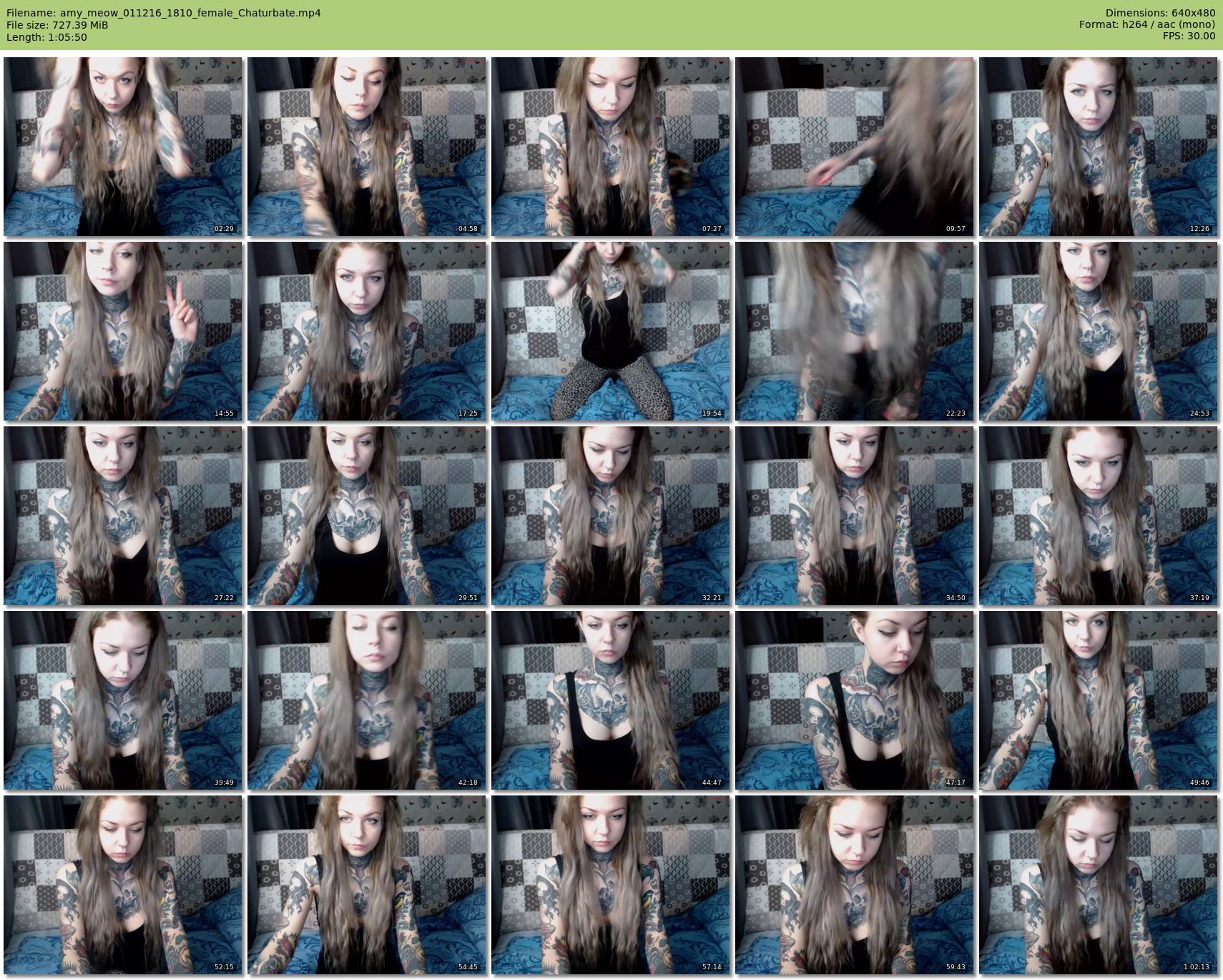Pick the preview frame marked 44:47
Image resolution: width=1223 pixels, height=980 pixels.
click(611, 700)
